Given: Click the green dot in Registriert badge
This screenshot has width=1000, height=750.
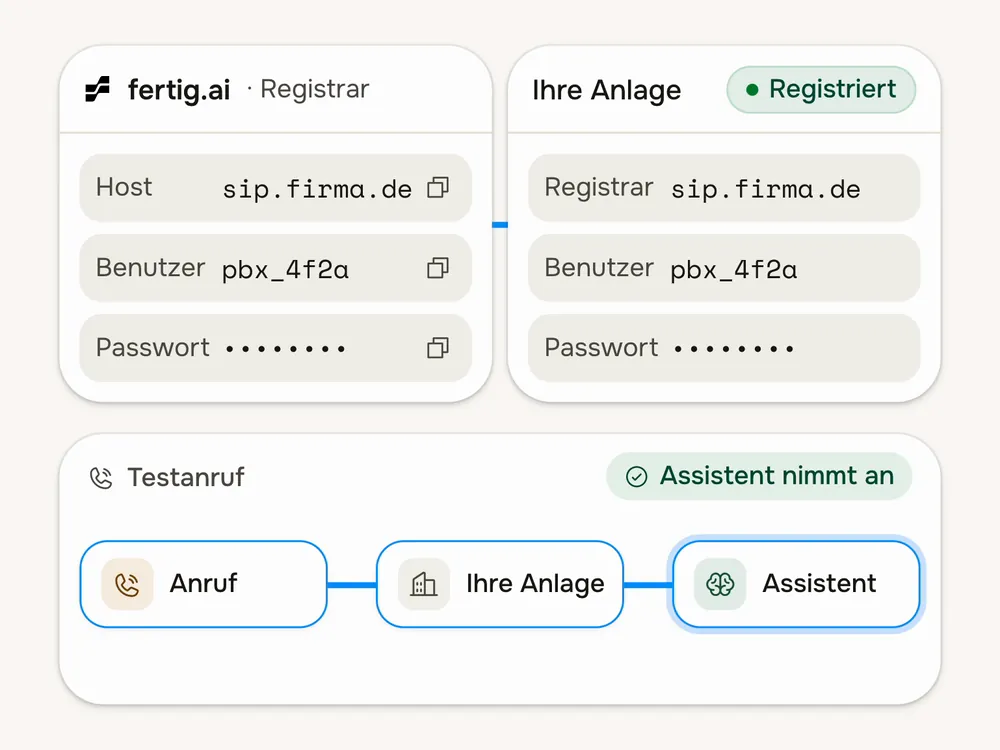Looking at the screenshot, I should pyautogui.click(x=753, y=90).
